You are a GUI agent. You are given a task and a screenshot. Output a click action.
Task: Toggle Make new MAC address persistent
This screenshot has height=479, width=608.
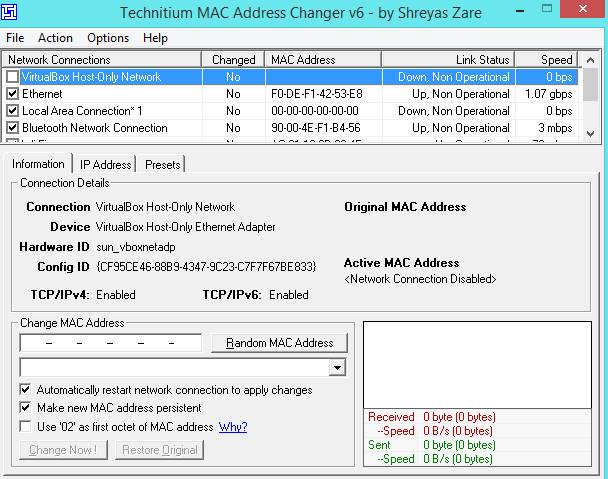click(25, 408)
